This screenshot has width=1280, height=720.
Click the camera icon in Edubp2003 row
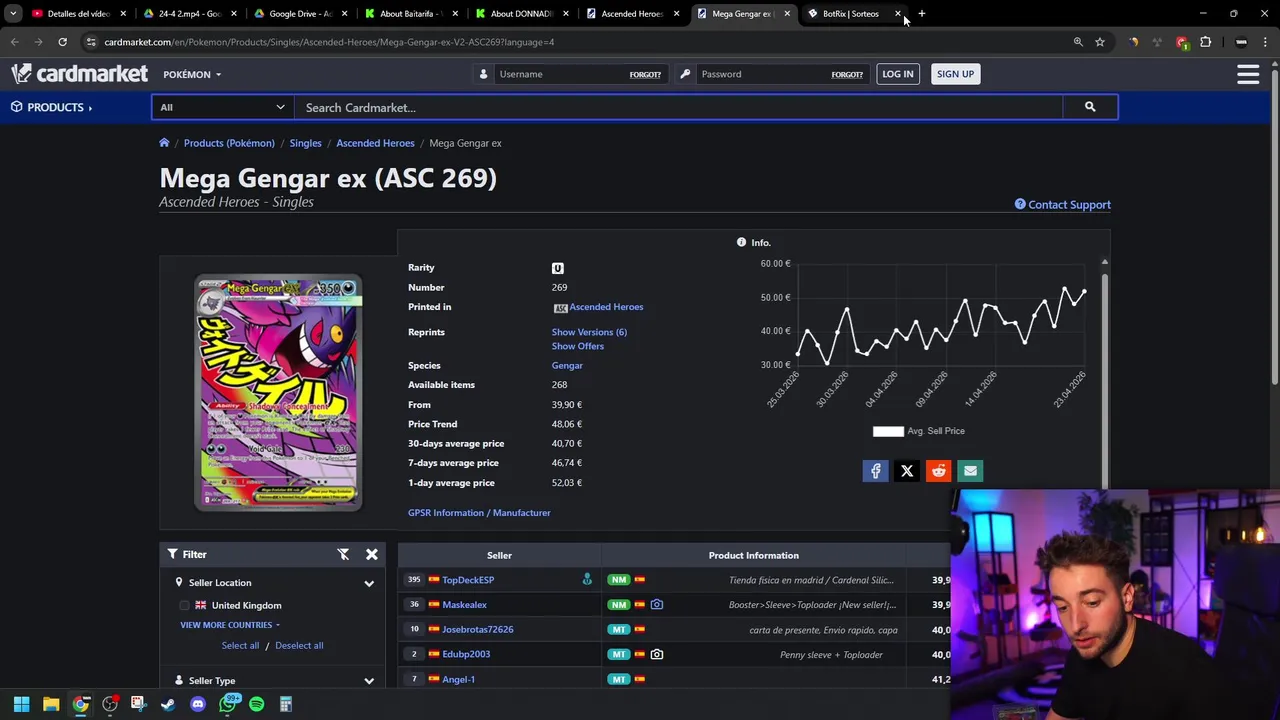coord(656,654)
